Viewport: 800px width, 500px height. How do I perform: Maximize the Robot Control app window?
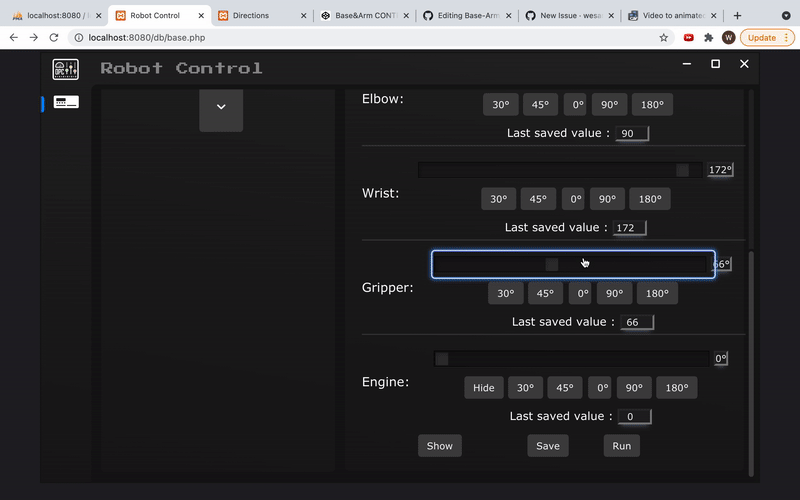click(715, 64)
